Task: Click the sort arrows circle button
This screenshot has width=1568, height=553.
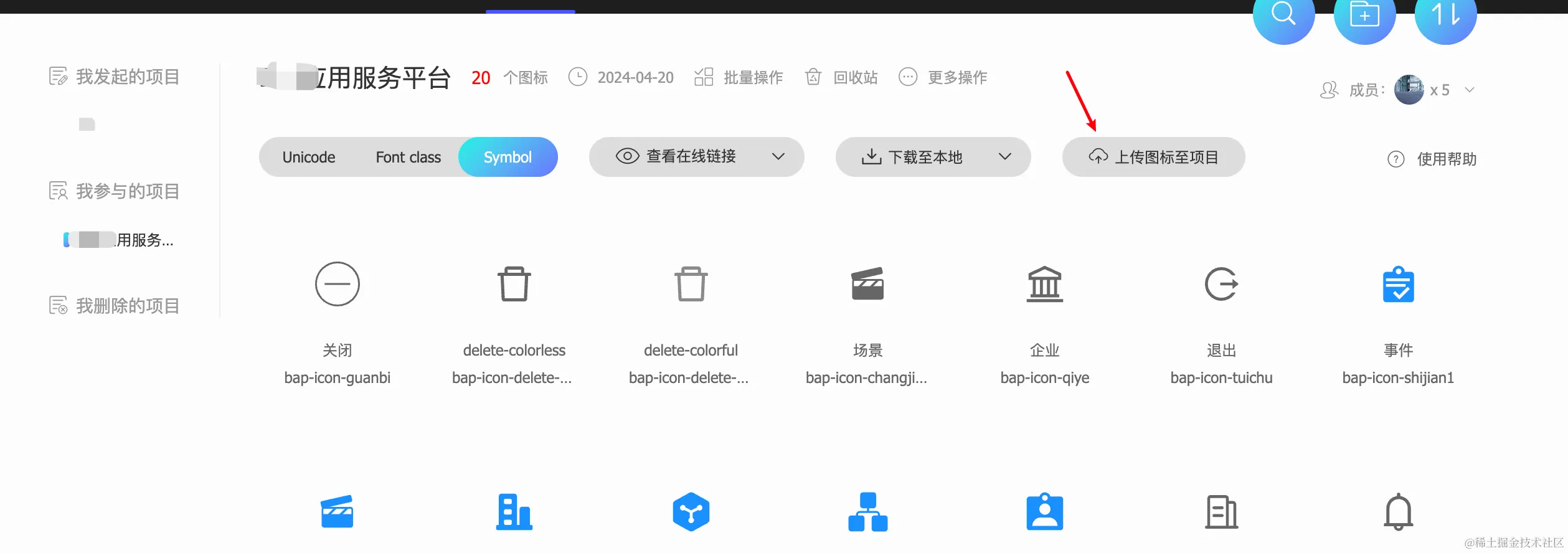Action: [1445, 15]
